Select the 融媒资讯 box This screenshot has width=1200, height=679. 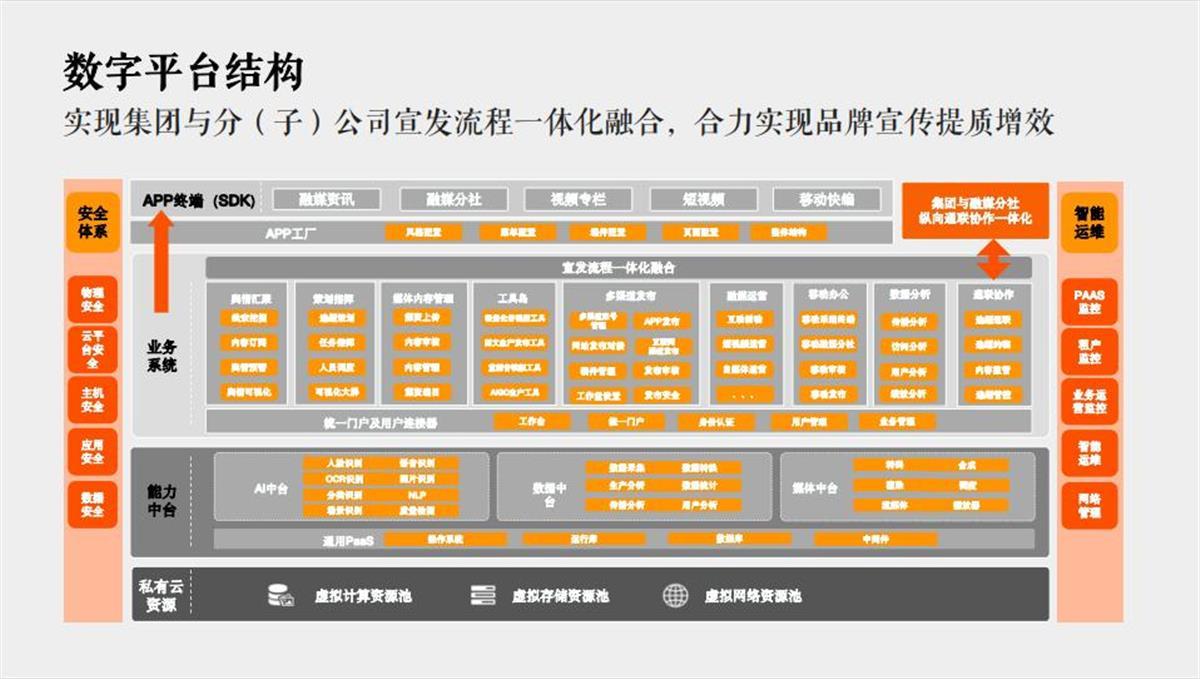click(x=327, y=199)
